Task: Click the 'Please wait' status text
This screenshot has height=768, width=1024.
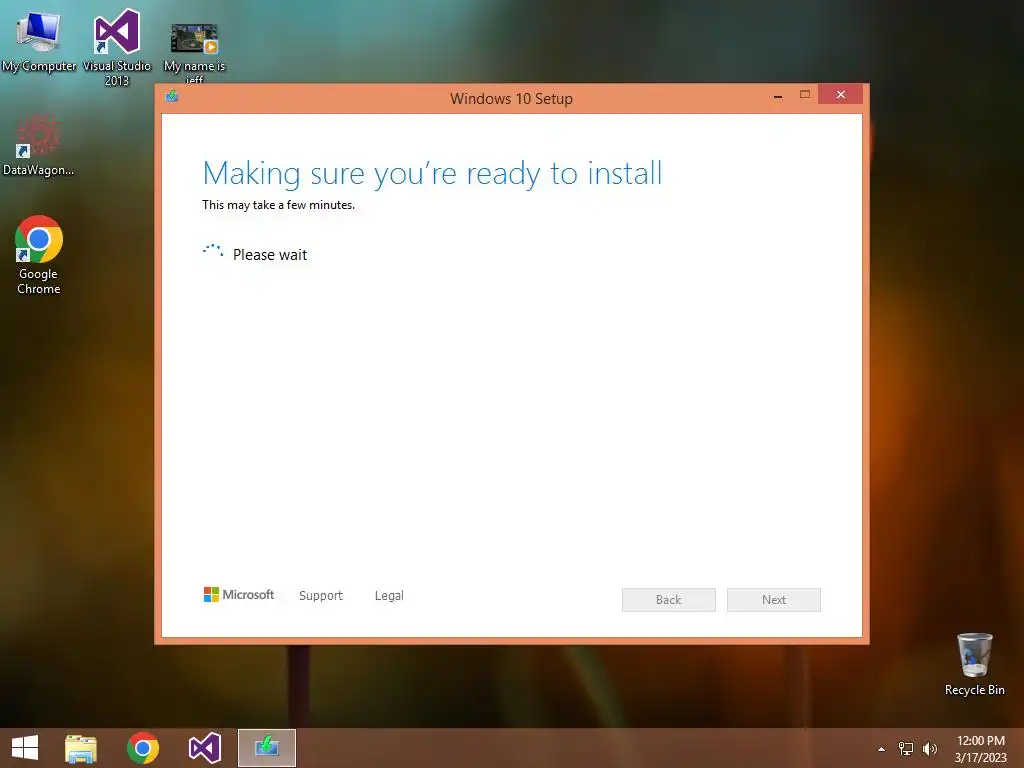Action: point(270,255)
